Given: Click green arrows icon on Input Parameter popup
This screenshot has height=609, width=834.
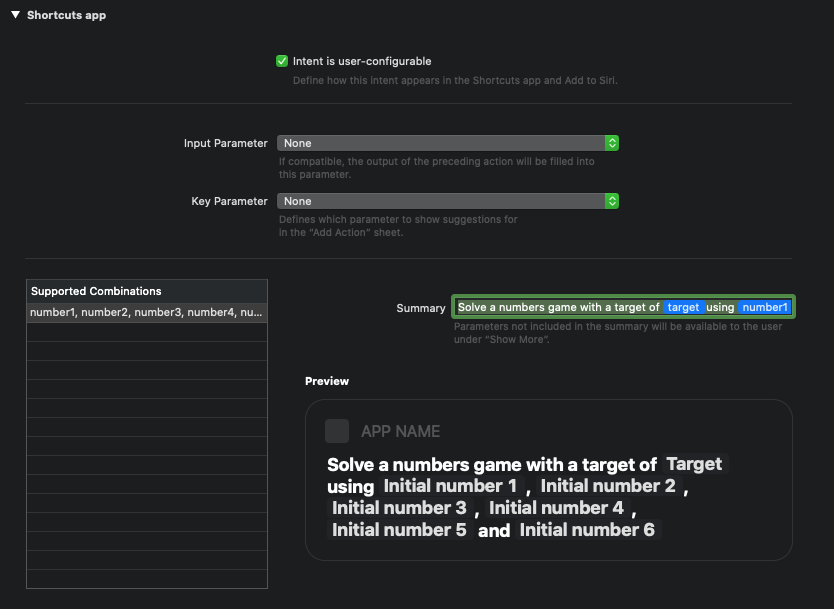Looking at the screenshot, I should [x=612, y=143].
